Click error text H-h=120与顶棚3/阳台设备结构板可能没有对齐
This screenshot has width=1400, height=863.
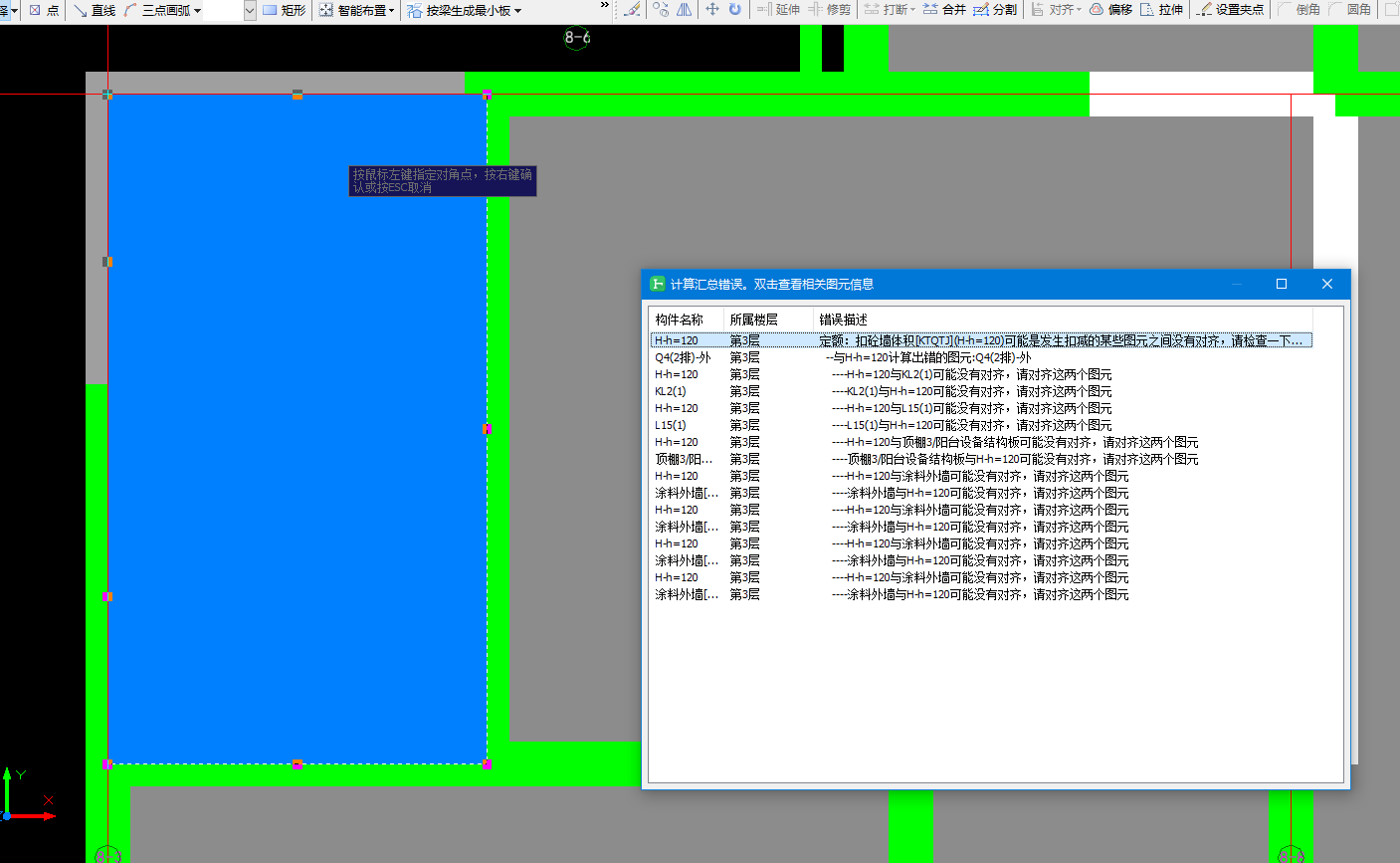coord(1016,442)
